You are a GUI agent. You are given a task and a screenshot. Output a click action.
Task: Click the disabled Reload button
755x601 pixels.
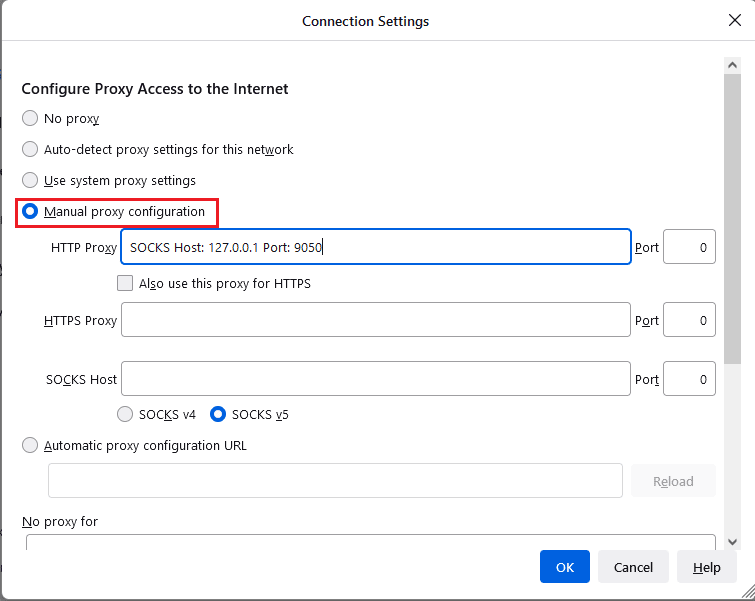pos(673,481)
